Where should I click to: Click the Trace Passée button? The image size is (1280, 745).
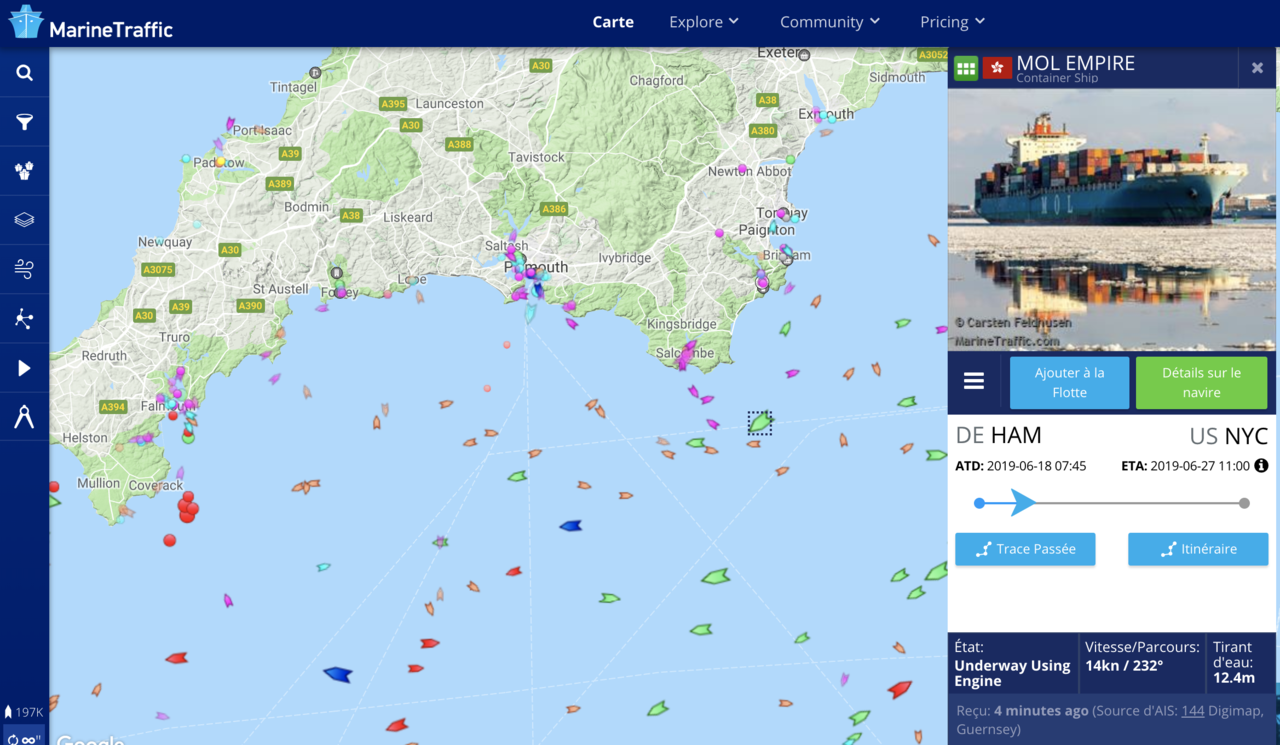(x=1025, y=549)
